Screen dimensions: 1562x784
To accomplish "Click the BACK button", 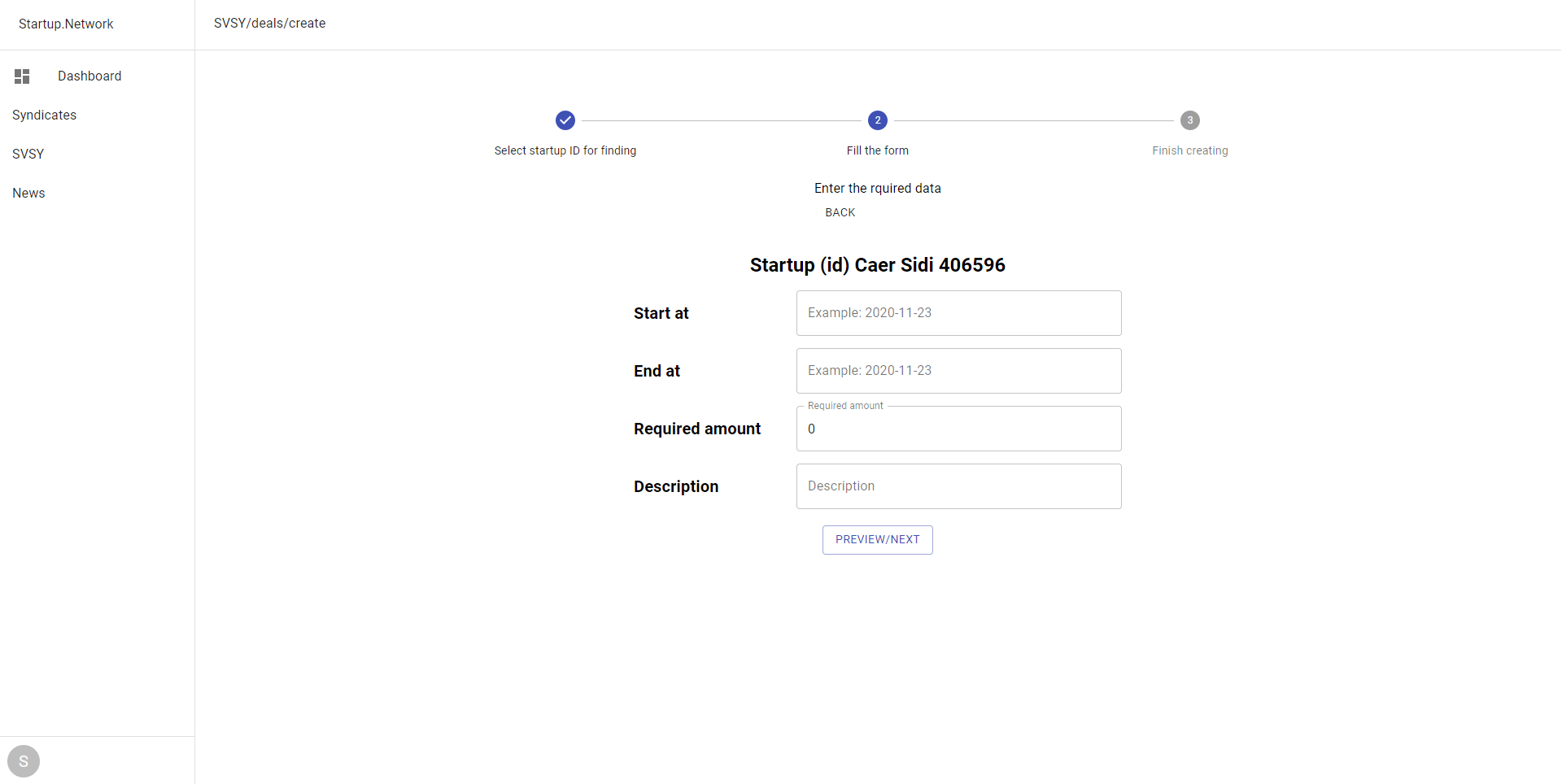I will point(840,212).
